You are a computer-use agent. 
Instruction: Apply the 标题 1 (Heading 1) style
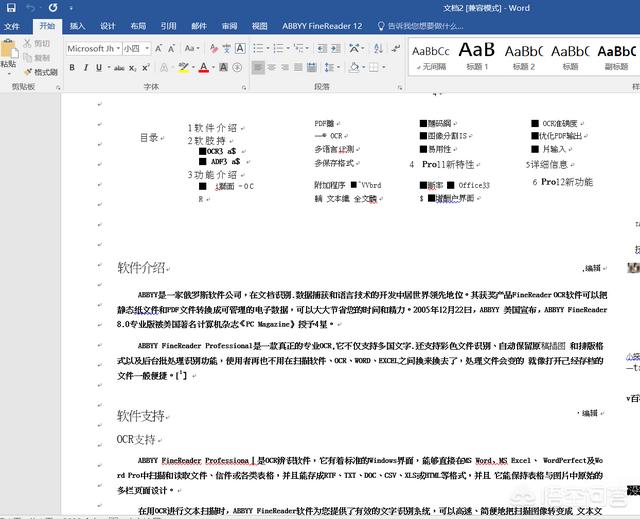coord(477,58)
